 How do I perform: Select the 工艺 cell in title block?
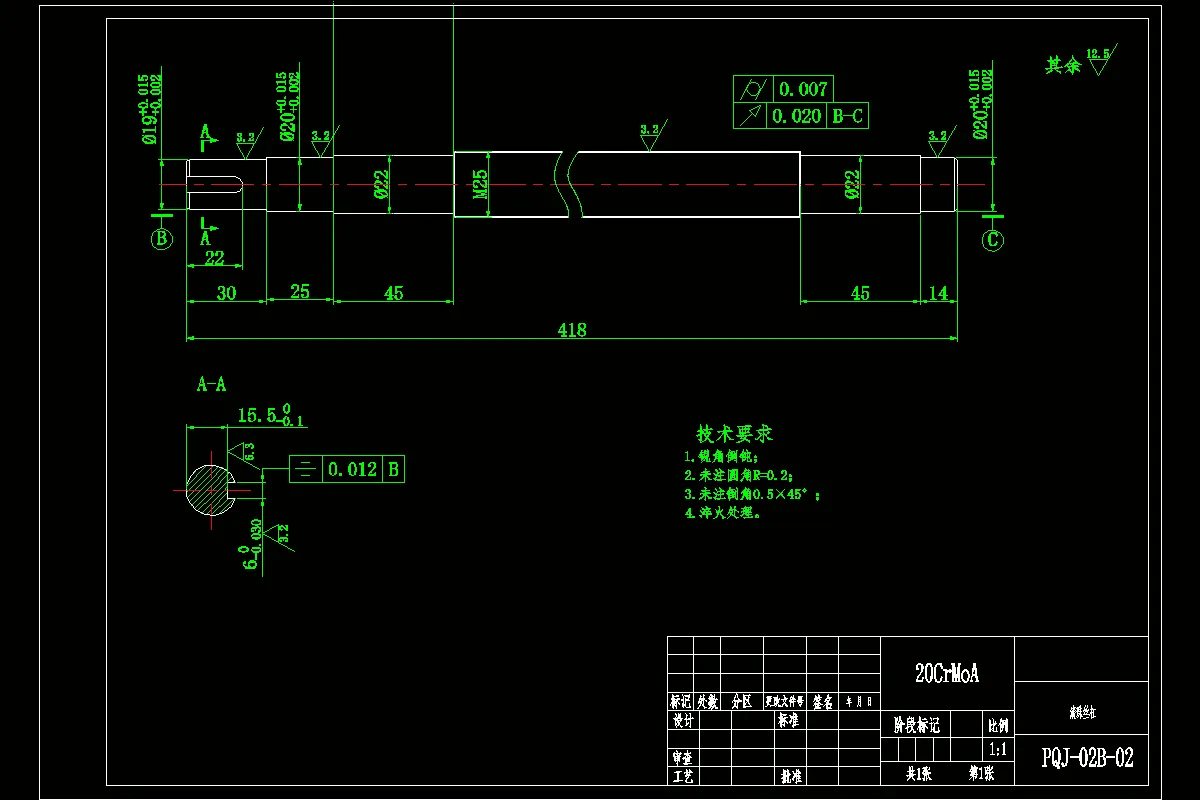681,776
